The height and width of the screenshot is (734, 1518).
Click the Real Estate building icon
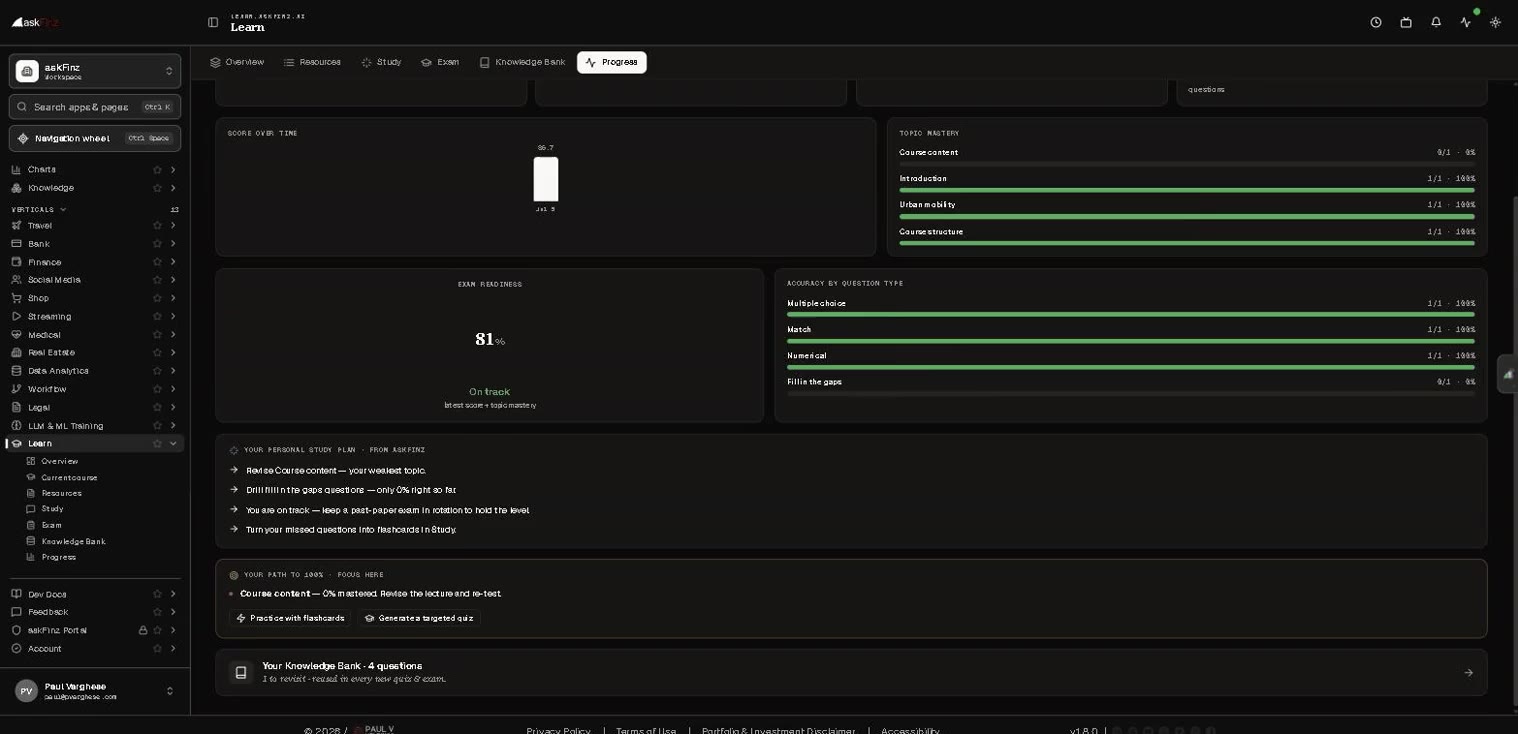16,353
